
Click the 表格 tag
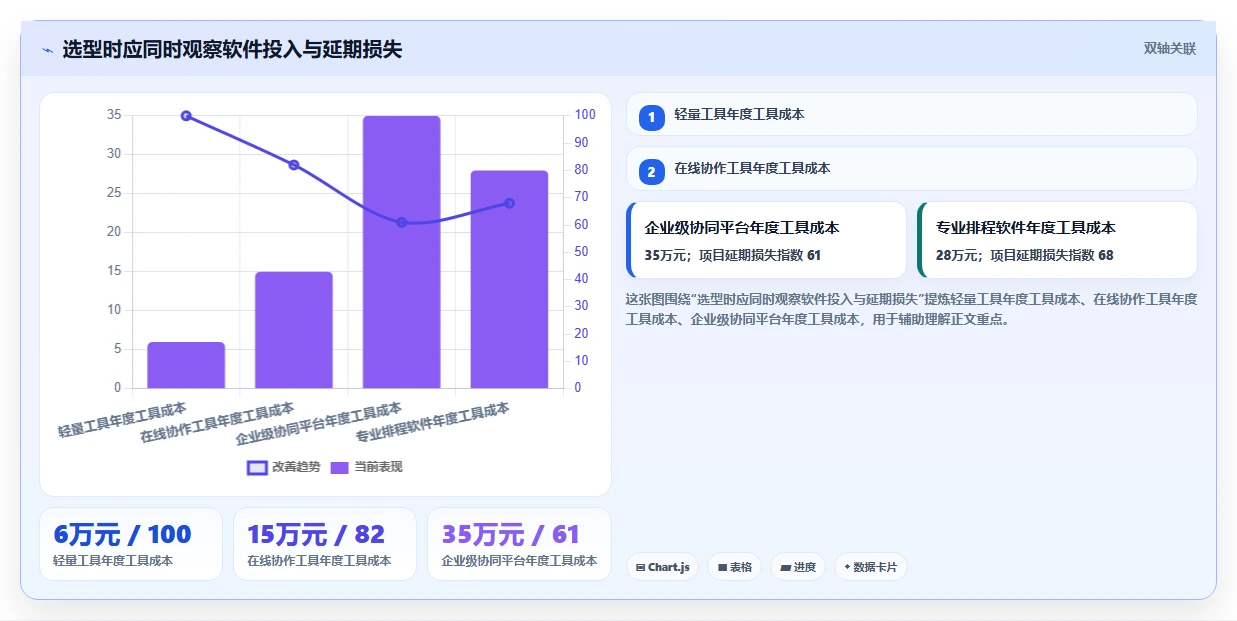click(734, 567)
